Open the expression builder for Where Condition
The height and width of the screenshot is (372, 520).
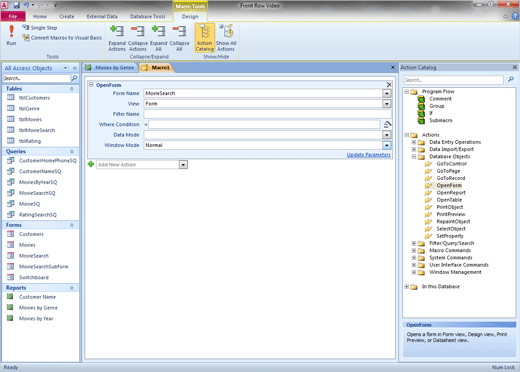pyautogui.click(x=387, y=124)
